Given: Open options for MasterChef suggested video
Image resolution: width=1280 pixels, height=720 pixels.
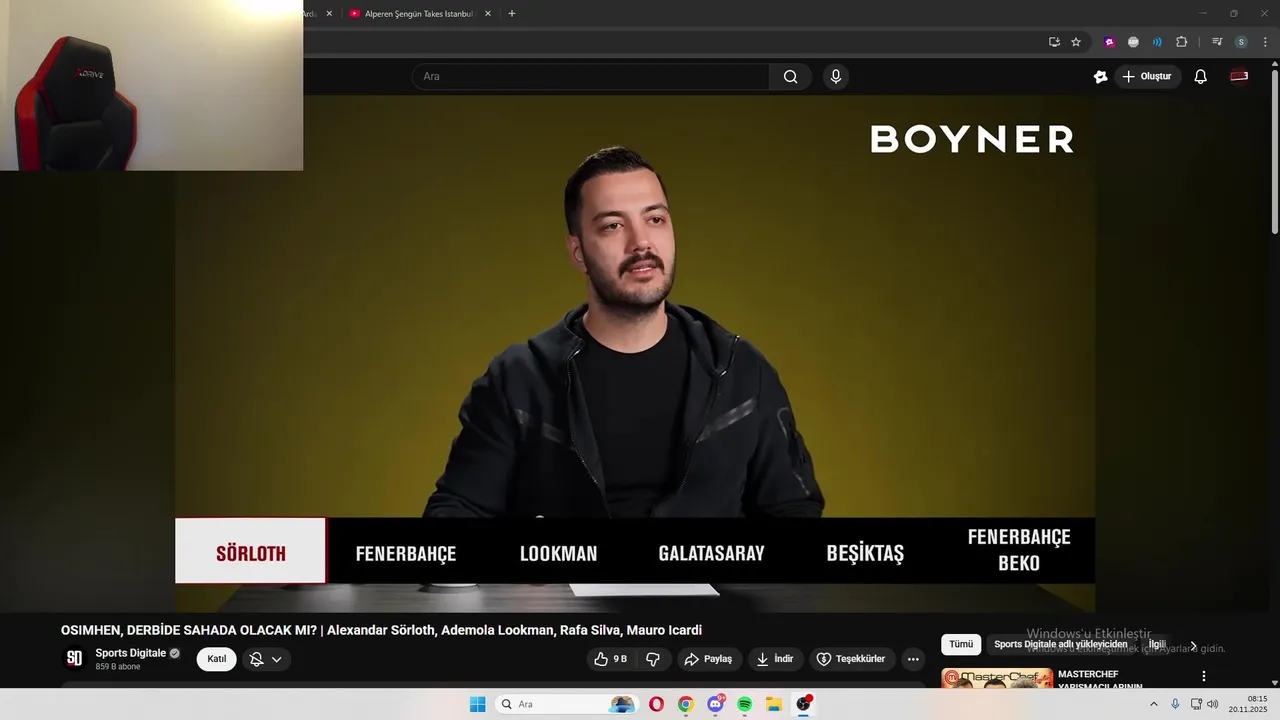Looking at the screenshot, I should pos(1204,676).
